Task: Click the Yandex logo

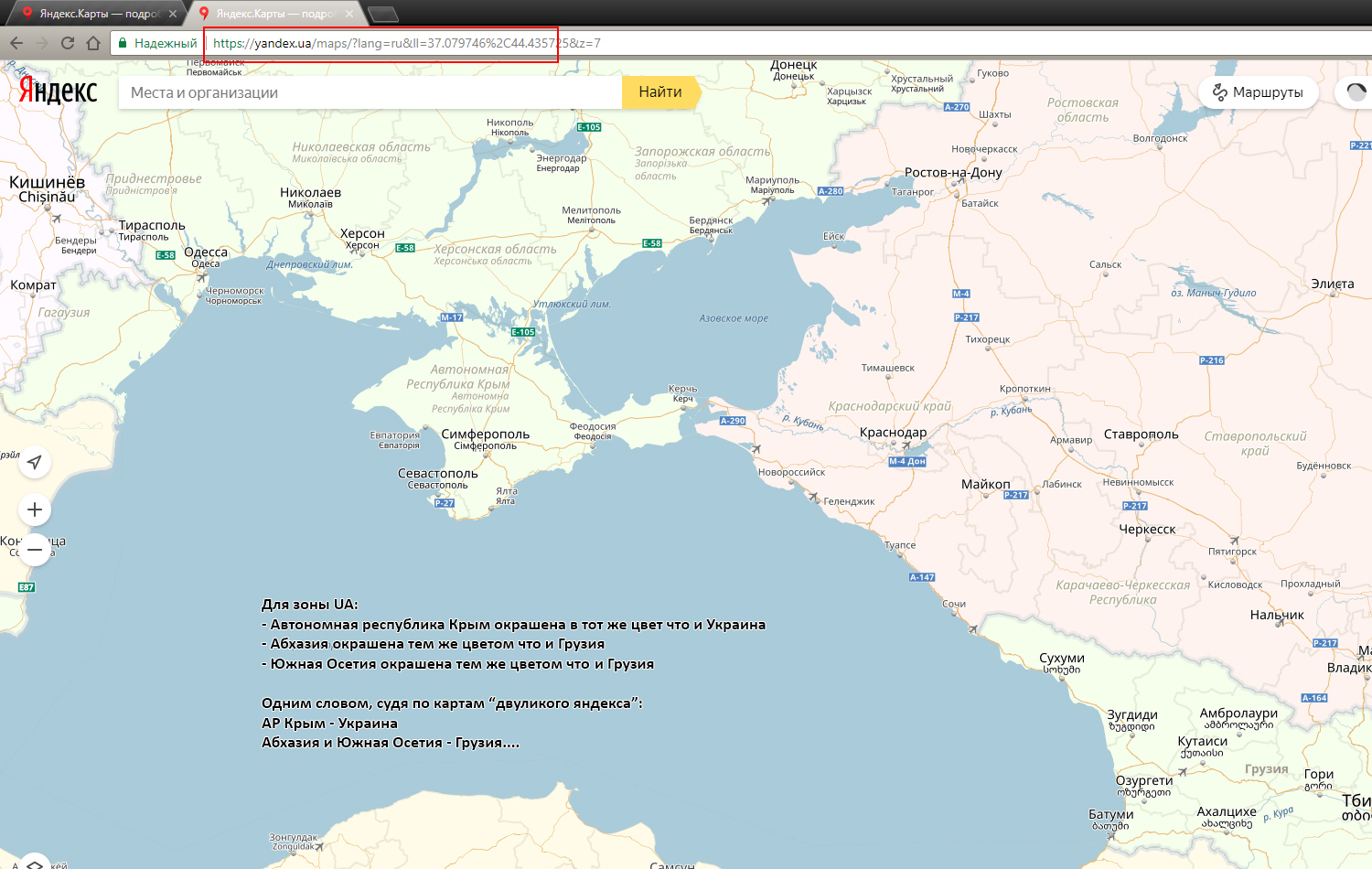Action: (x=59, y=91)
